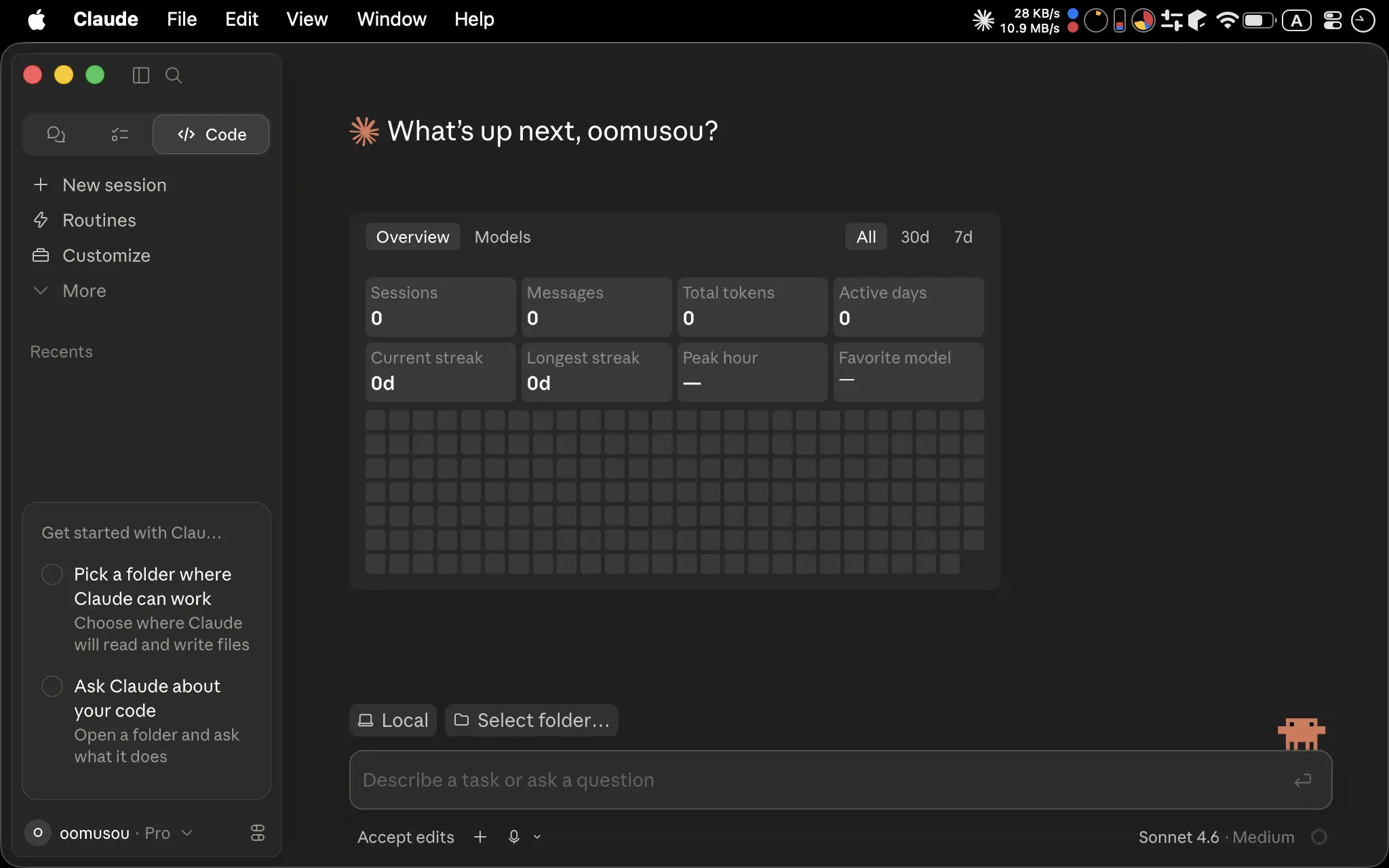1389x868 pixels.
Task: Select the 30d time range
Action: click(x=915, y=237)
